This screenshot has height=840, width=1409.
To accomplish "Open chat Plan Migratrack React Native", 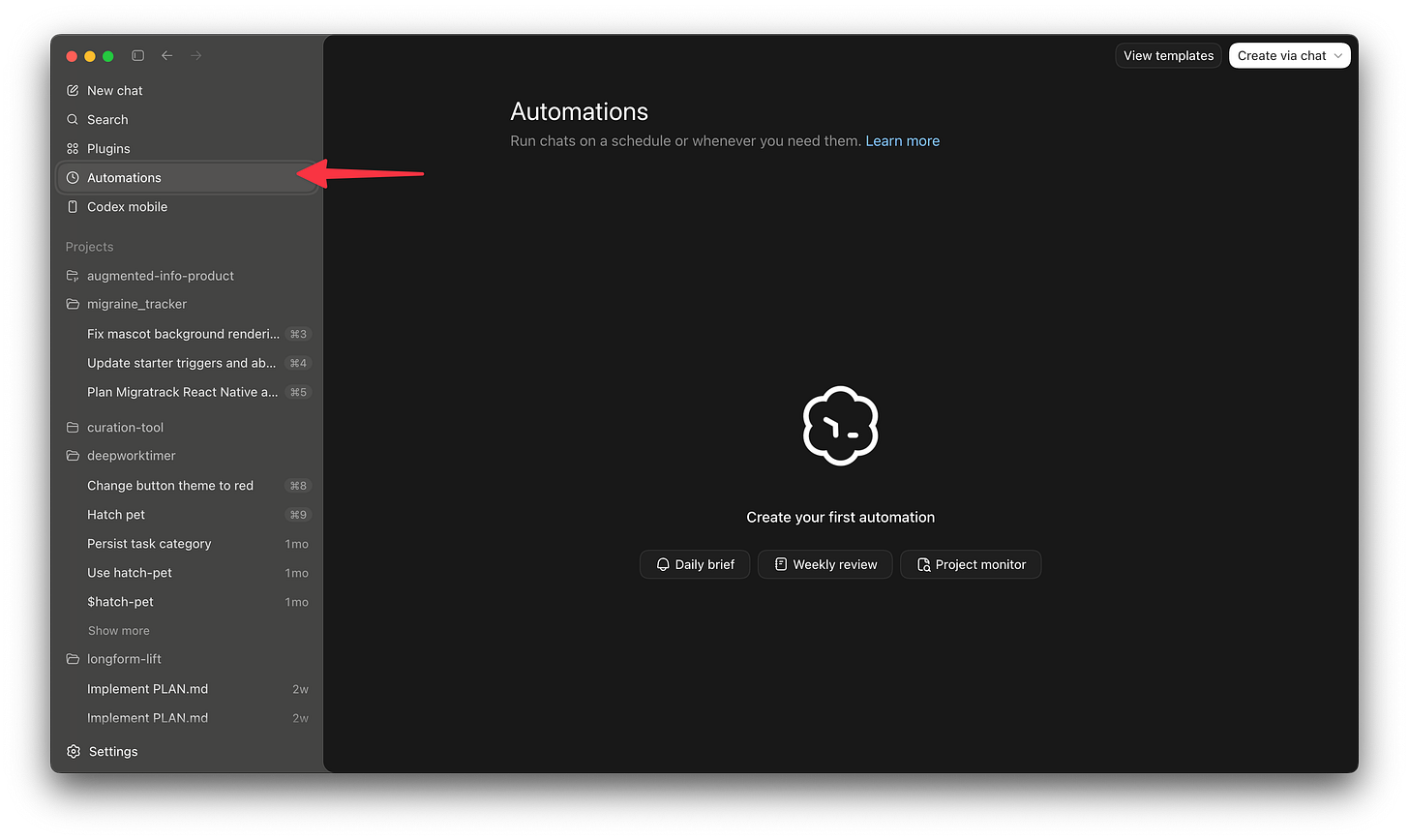I will point(188,392).
